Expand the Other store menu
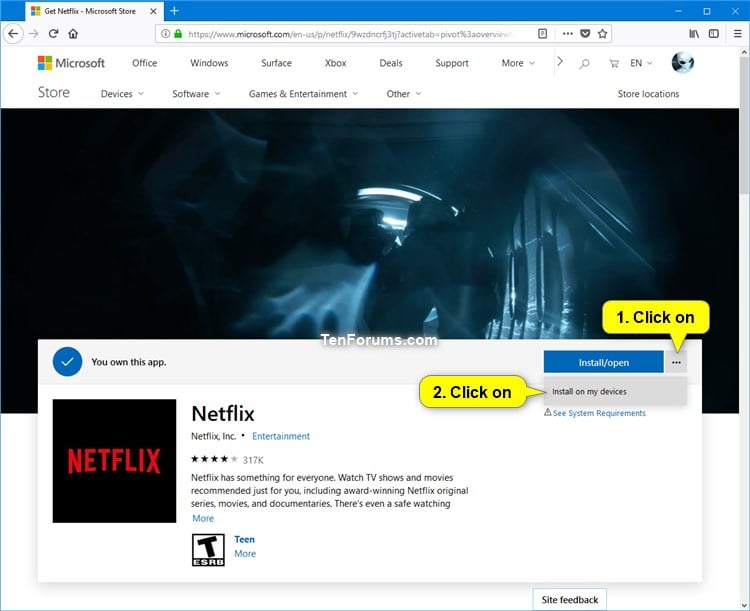 (404, 94)
